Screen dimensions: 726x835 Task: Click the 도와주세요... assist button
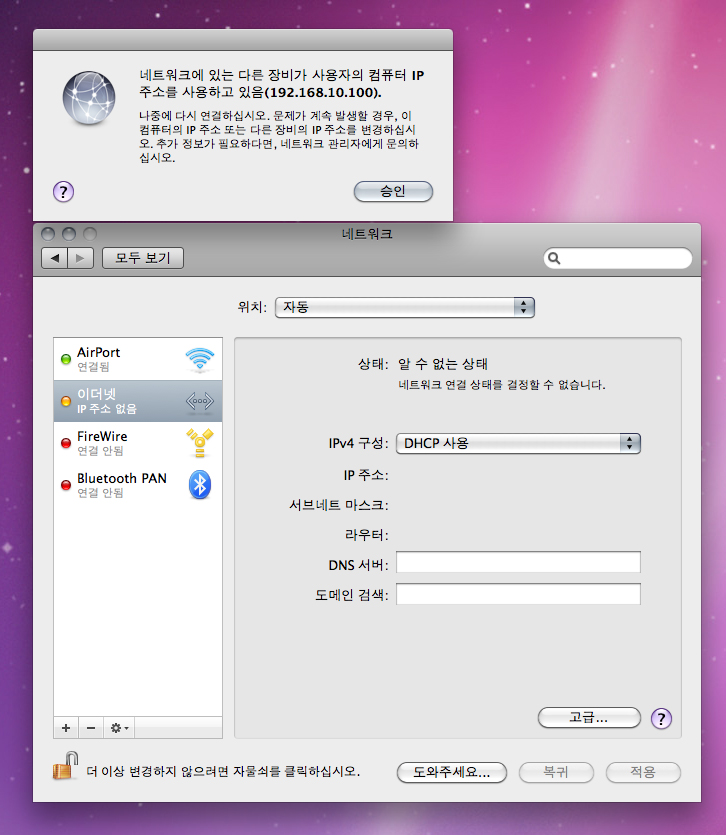pos(451,772)
